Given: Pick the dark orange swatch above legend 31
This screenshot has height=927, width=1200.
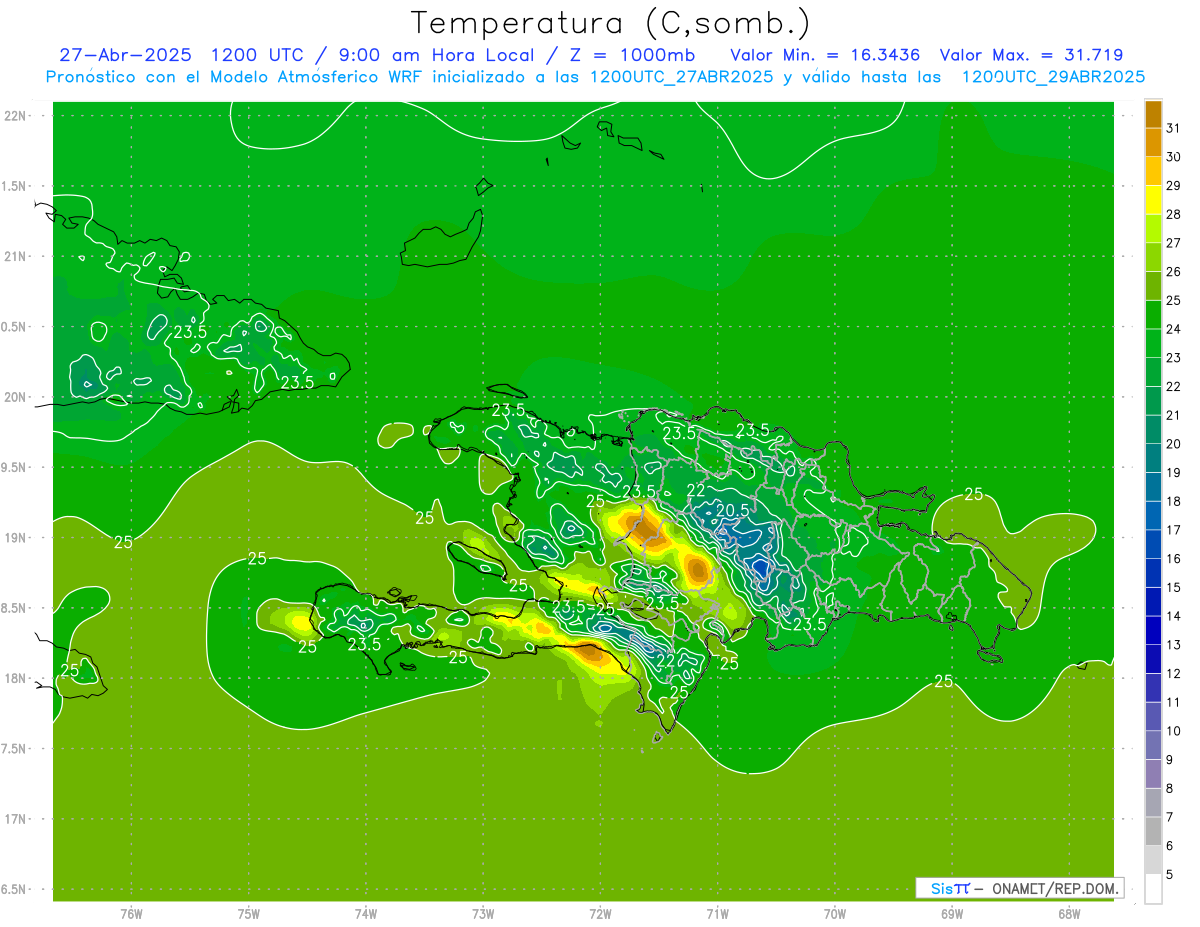Looking at the screenshot, I should 1153,114.
